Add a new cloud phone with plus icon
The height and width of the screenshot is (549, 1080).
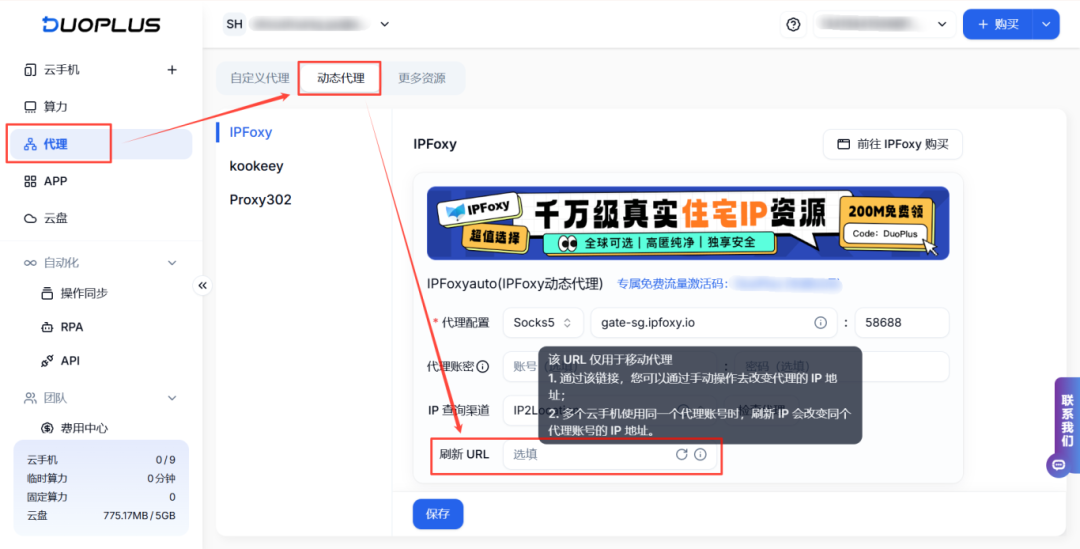172,70
